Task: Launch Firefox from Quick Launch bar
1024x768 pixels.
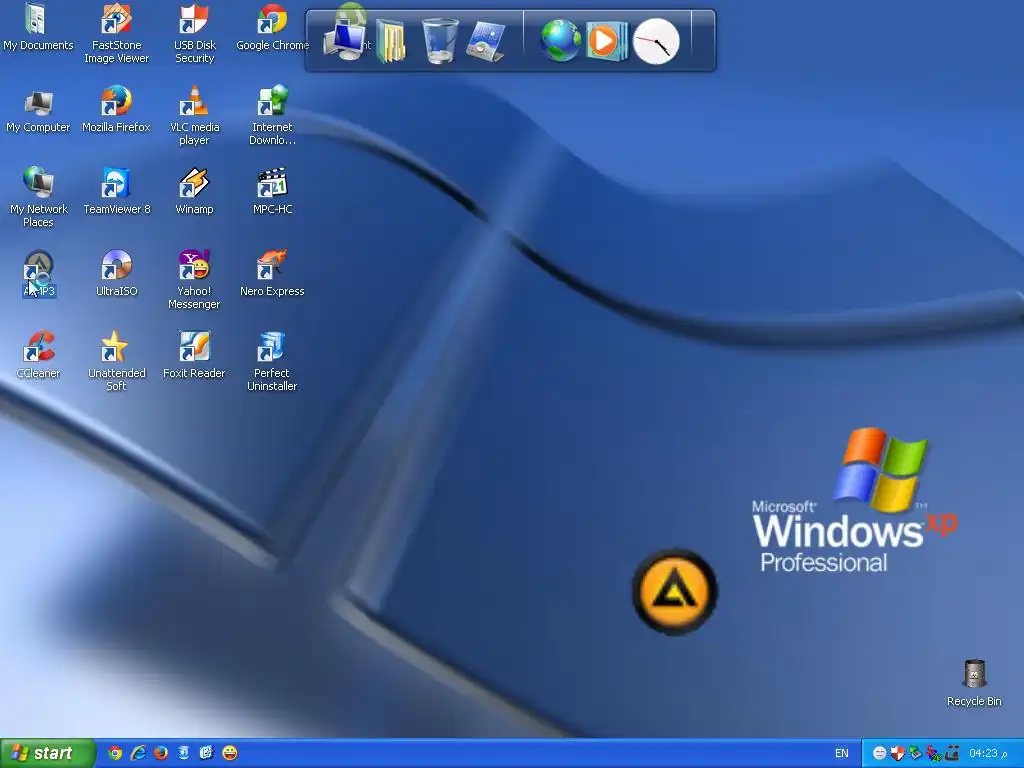Action: click(161, 753)
